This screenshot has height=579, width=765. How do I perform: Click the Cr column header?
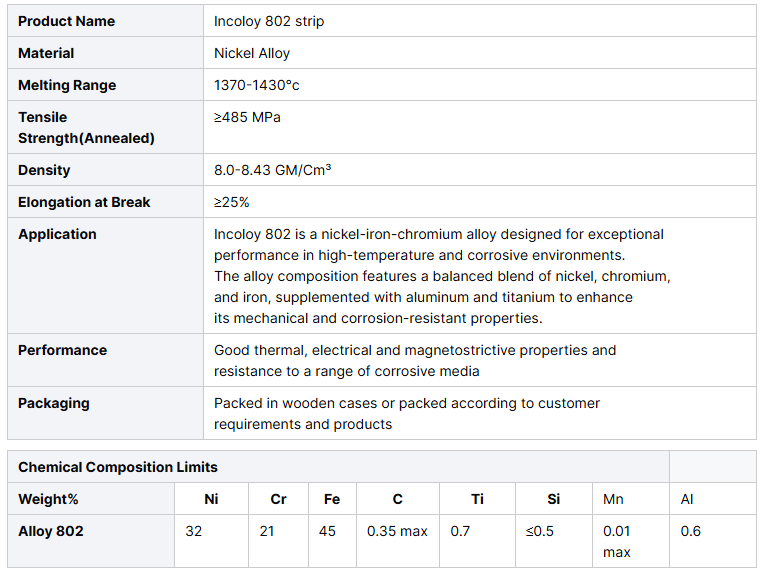point(278,499)
